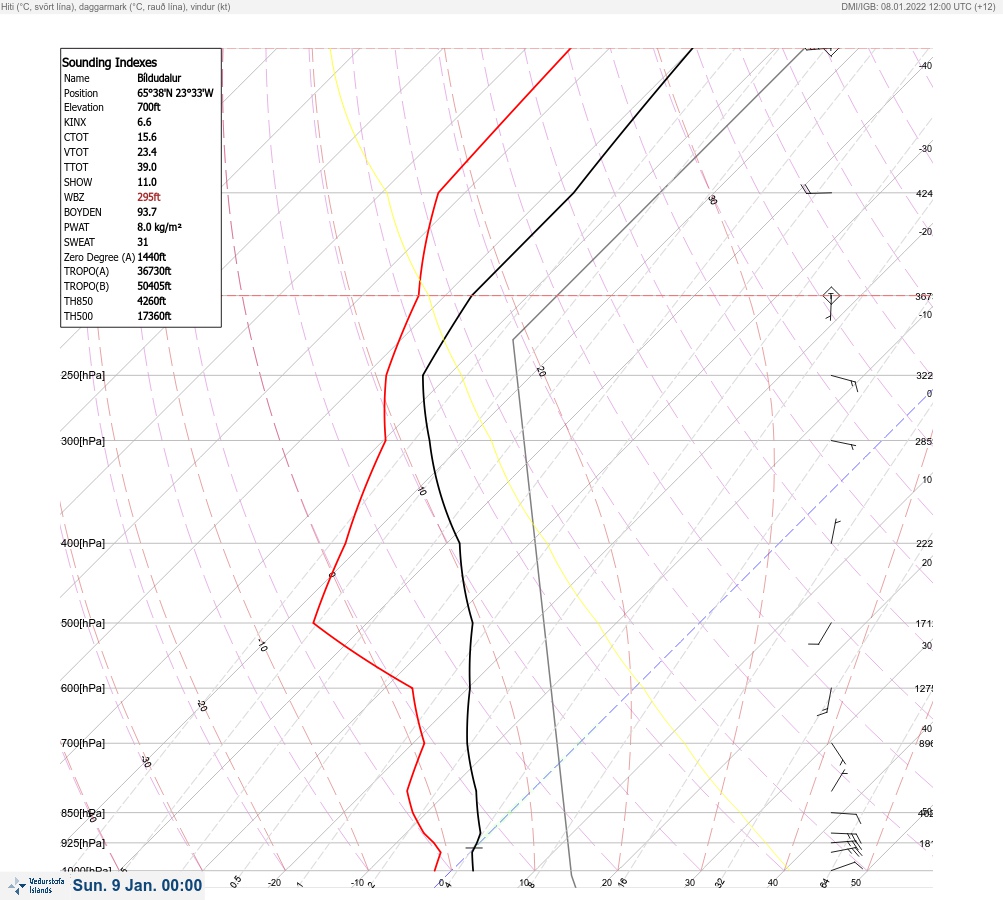Screen dimensions: 1003x900
Task: Click the TROPO(A) value '36730ft'
Action: coord(154,271)
